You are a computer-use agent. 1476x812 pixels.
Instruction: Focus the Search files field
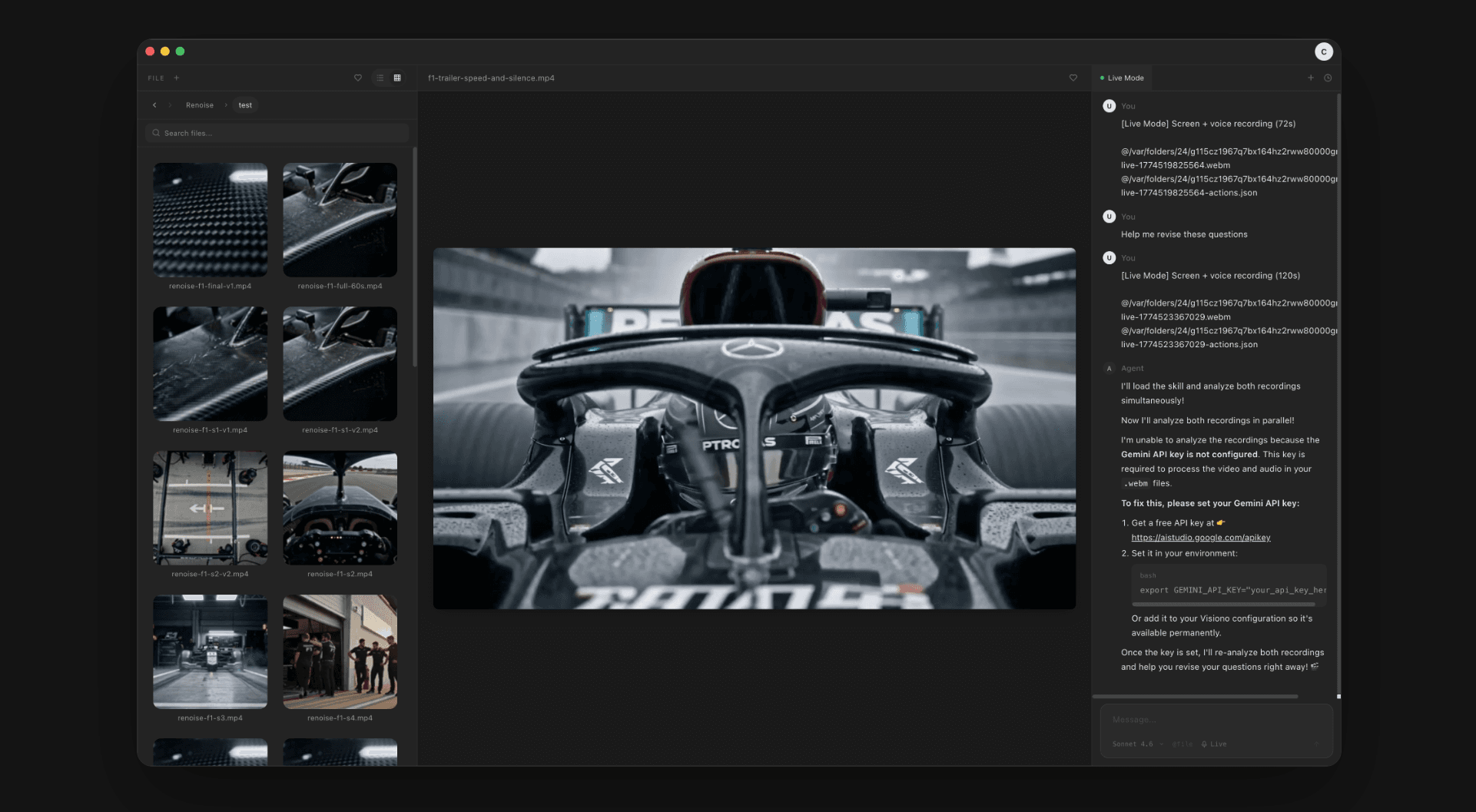277,133
